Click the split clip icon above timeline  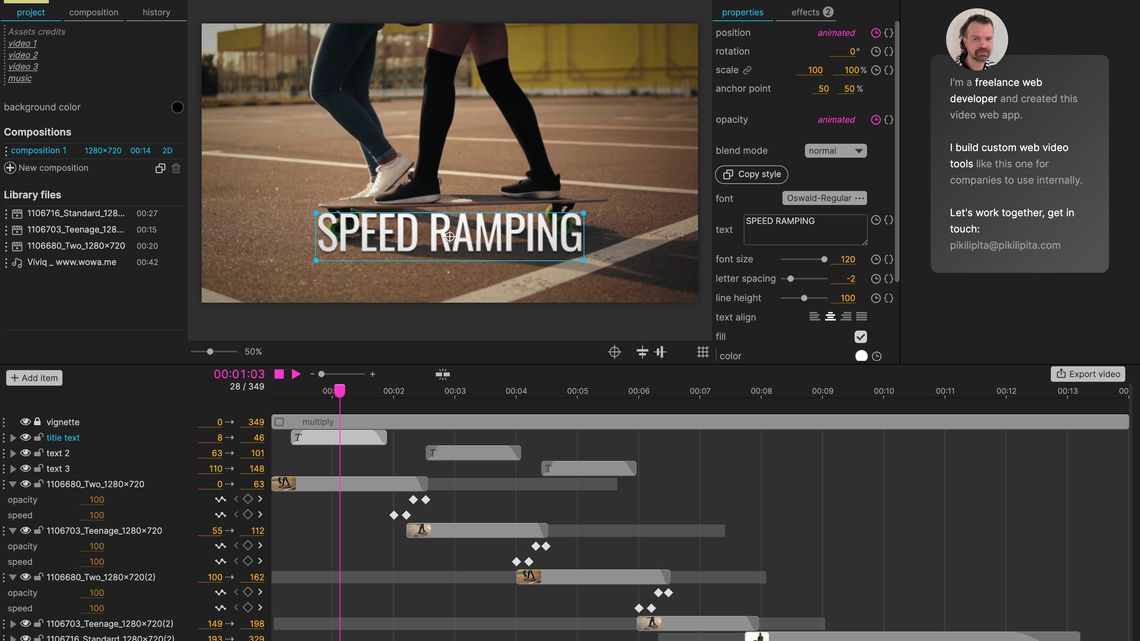point(442,374)
